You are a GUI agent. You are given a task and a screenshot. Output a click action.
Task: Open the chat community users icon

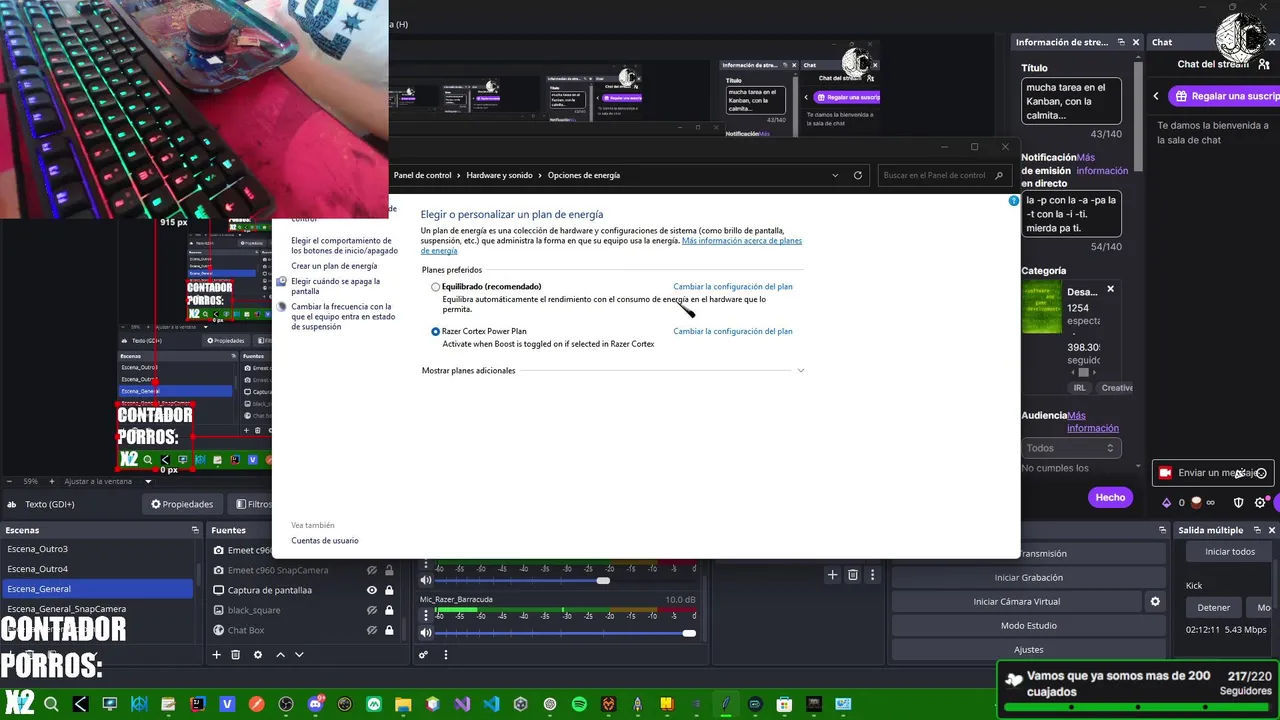pyautogui.click(x=1264, y=64)
